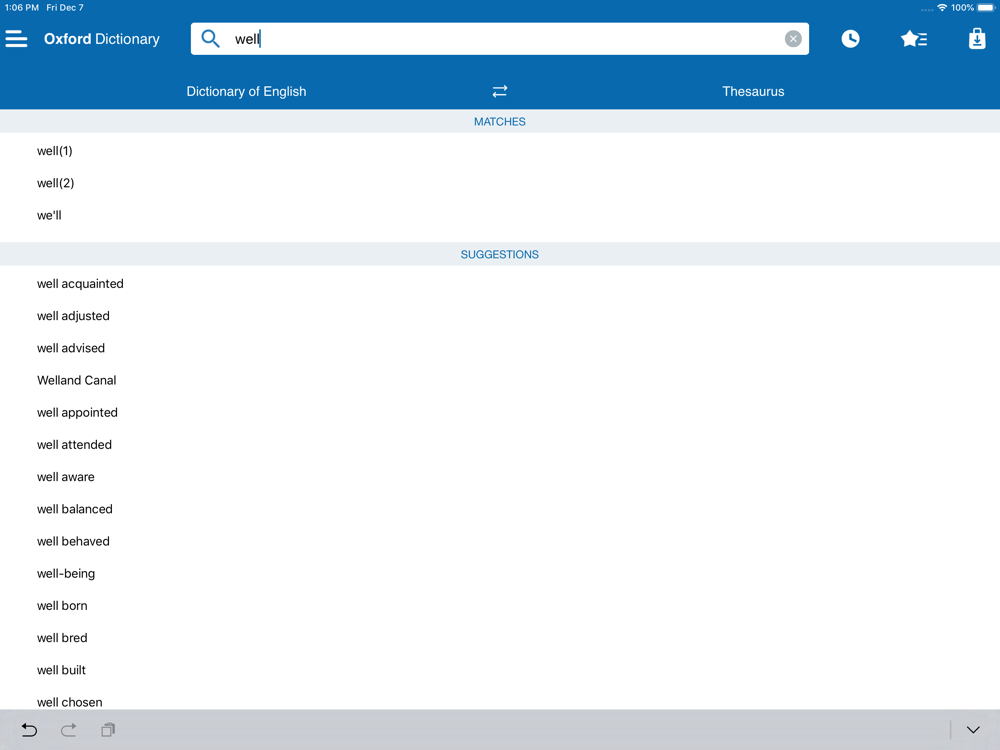Open the favorites star list

coord(914,39)
